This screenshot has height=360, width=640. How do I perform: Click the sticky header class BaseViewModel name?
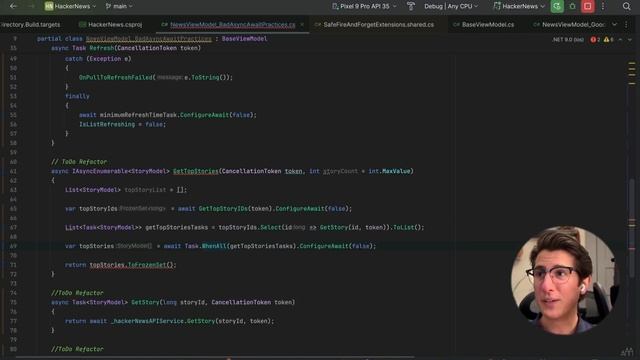click(244, 39)
